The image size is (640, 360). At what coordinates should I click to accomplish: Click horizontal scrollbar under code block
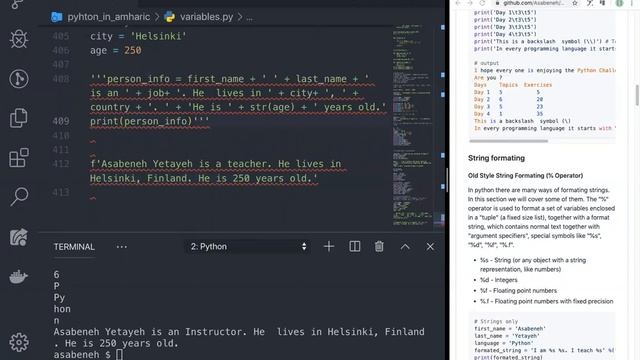509,141
